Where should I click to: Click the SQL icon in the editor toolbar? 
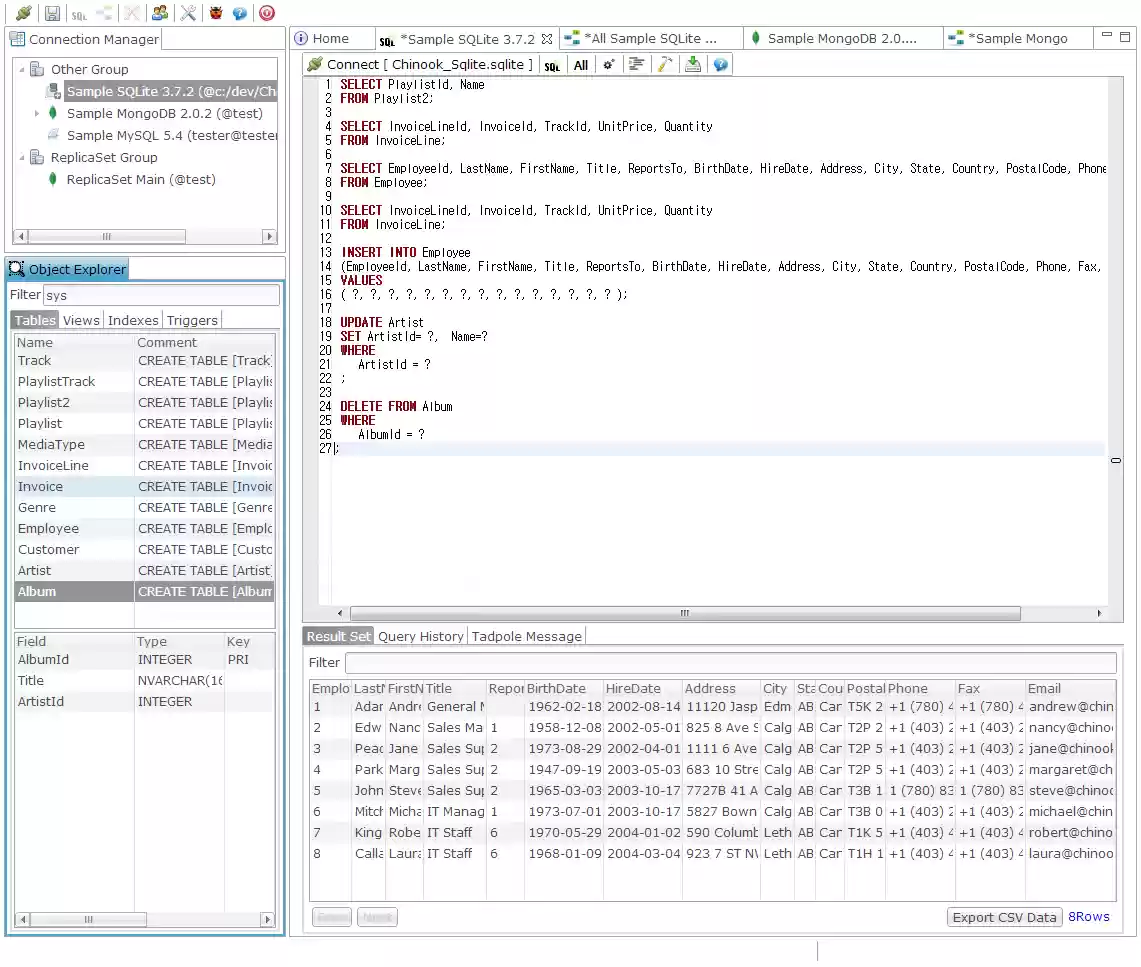tap(552, 64)
